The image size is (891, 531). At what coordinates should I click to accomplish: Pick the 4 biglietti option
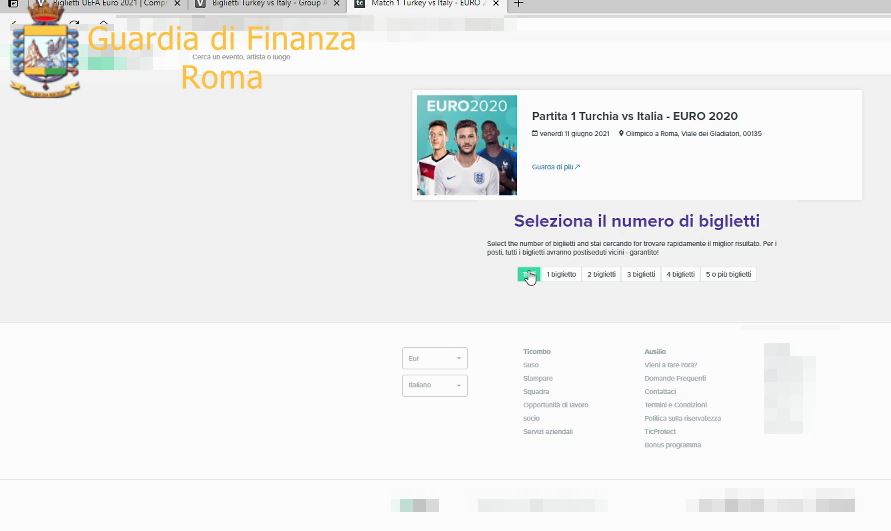680,274
